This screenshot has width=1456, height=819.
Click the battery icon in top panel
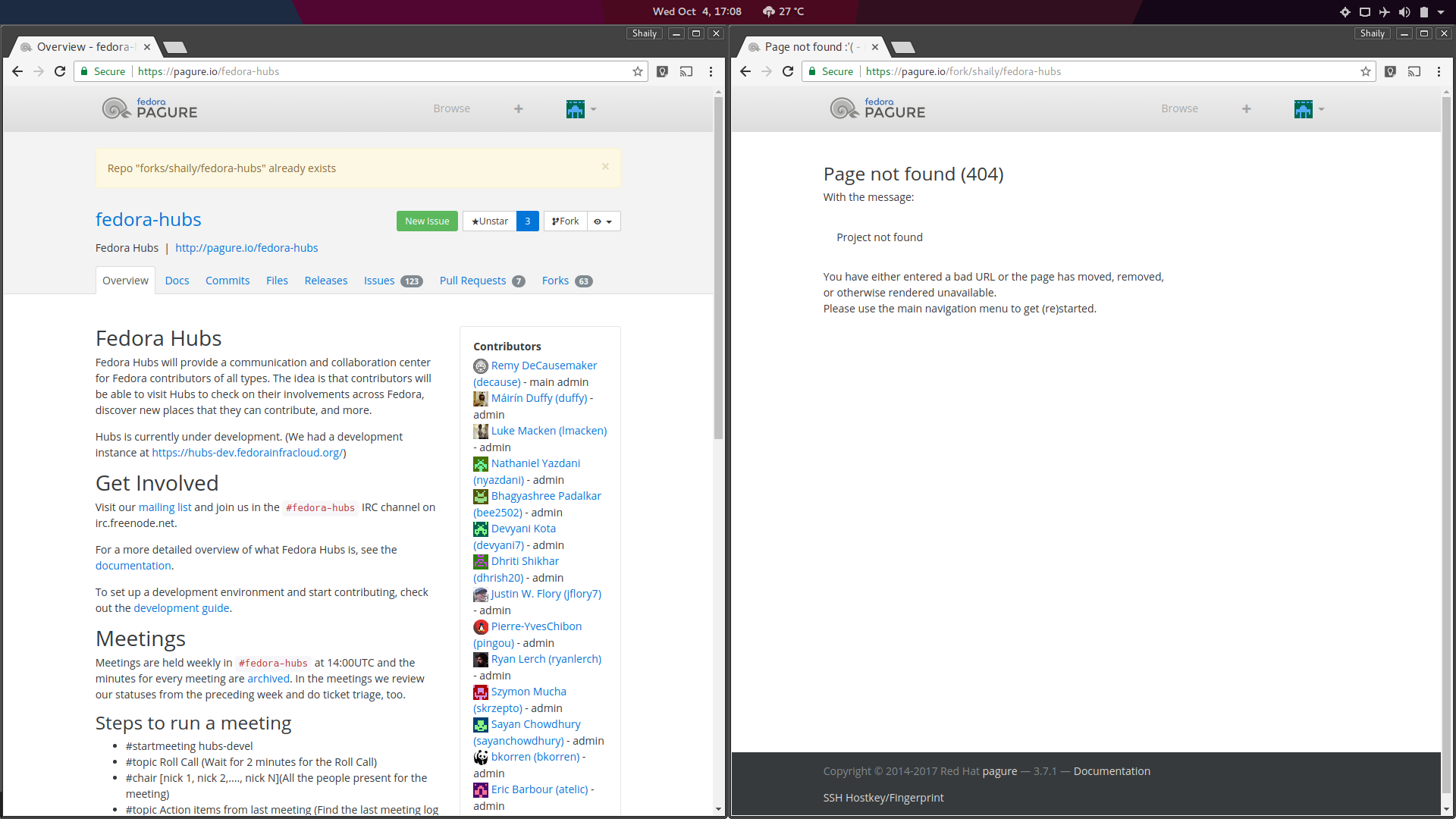point(1424,11)
